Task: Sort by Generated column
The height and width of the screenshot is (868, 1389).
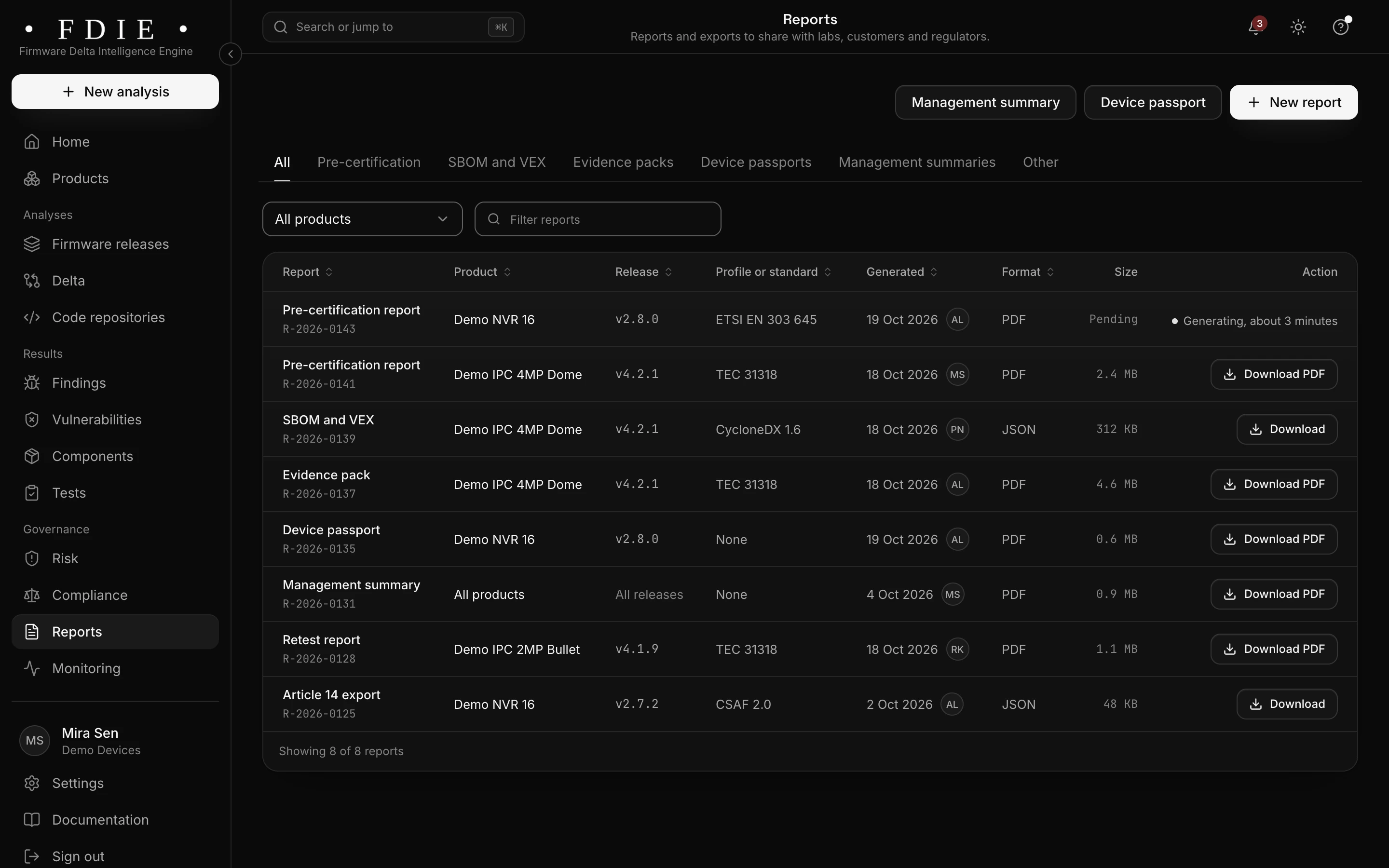Action: [x=902, y=272]
